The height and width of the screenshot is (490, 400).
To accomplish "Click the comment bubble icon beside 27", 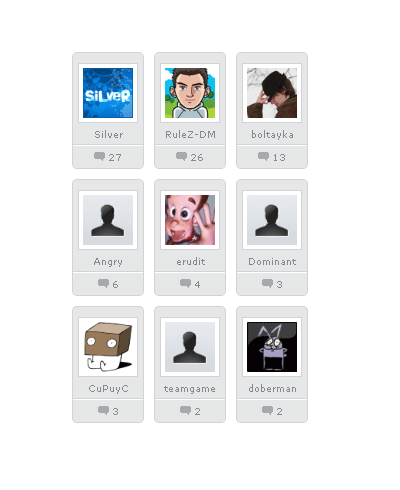I will pyautogui.click(x=99, y=156).
